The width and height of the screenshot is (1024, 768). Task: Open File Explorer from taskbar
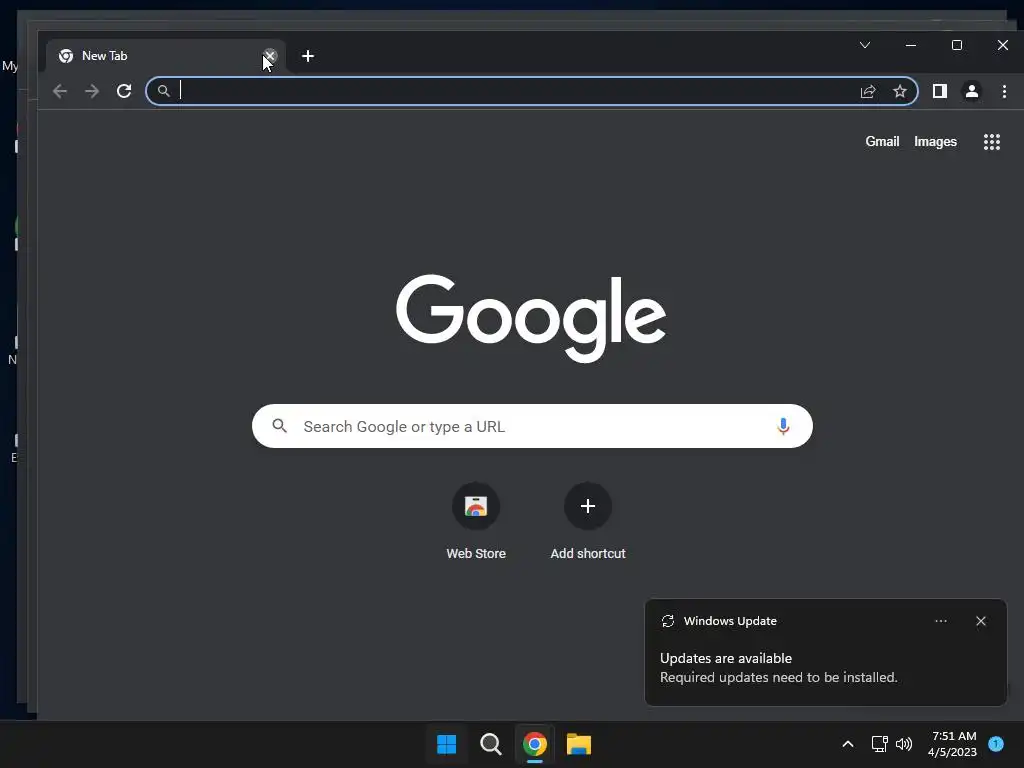click(x=579, y=744)
